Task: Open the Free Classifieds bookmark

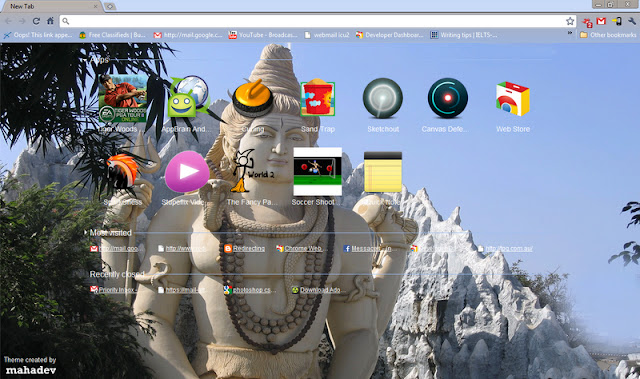Action: coord(112,35)
